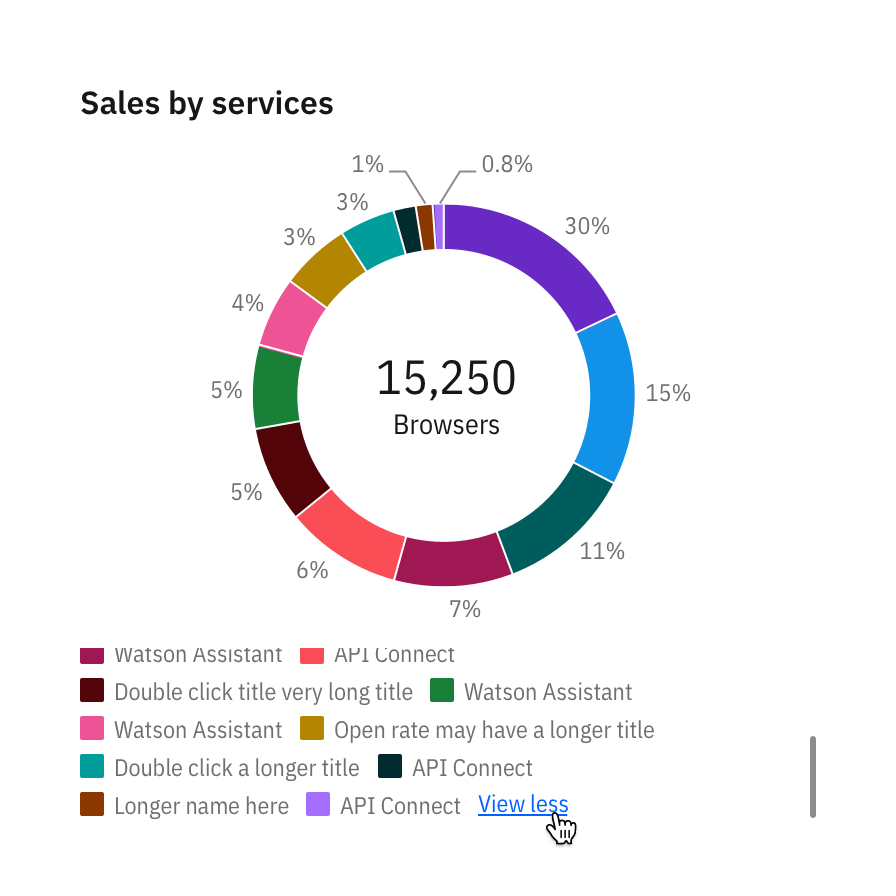Click the pink Watson Assistant legend swatch
The width and height of the screenshot is (896, 896).
click(x=92, y=729)
